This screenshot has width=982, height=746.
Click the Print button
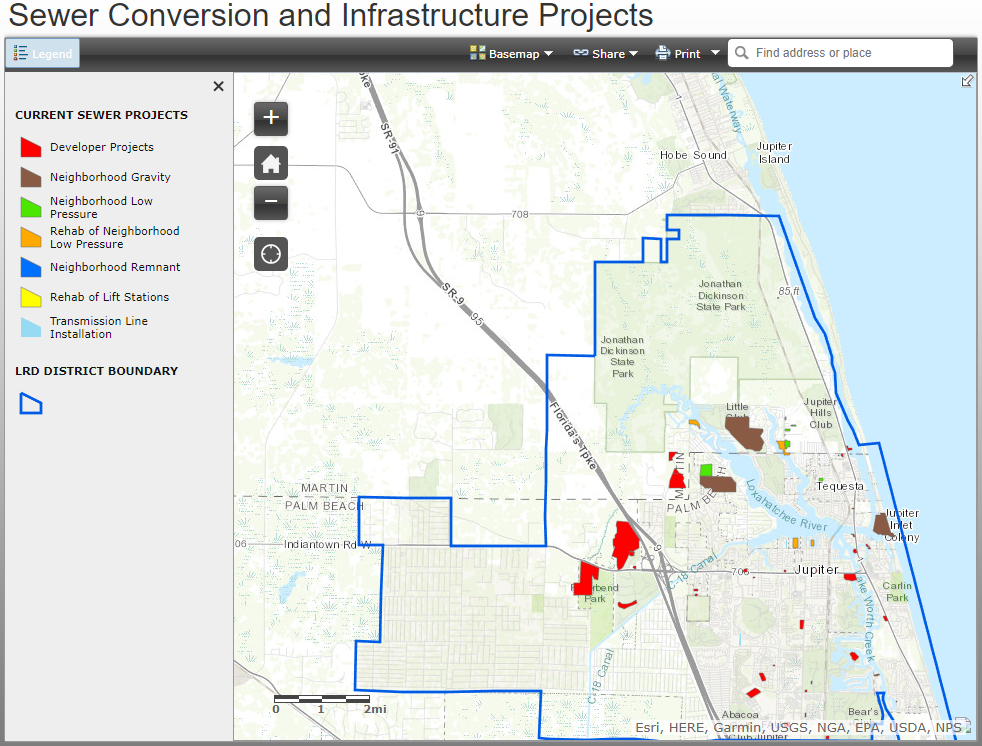tap(678, 54)
